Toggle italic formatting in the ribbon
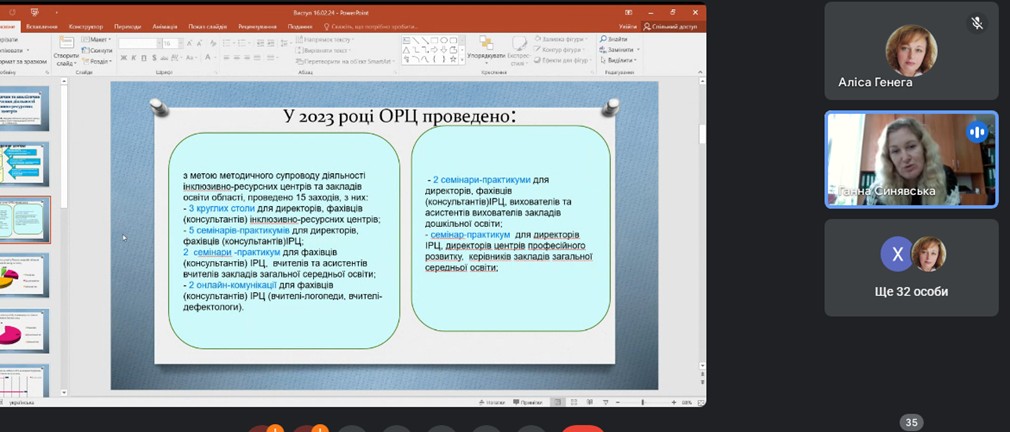 point(133,58)
